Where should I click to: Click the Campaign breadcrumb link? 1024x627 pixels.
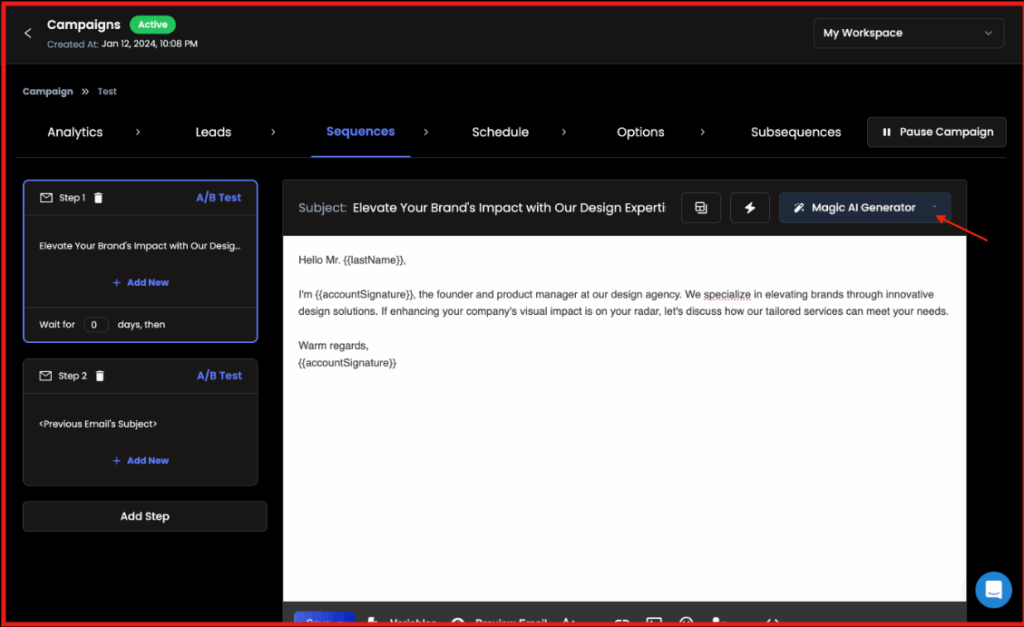point(48,91)
